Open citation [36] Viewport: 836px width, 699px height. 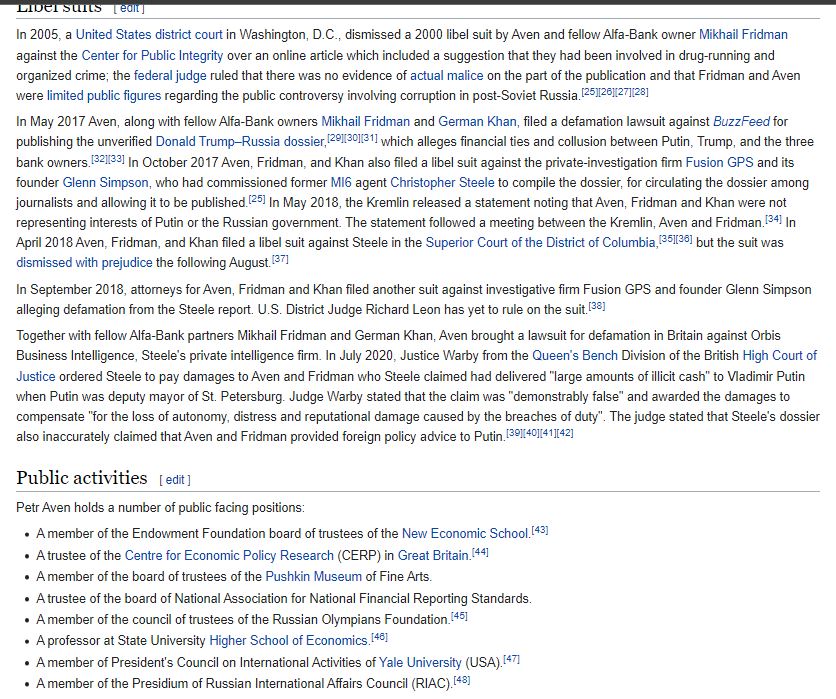[685, 239]
